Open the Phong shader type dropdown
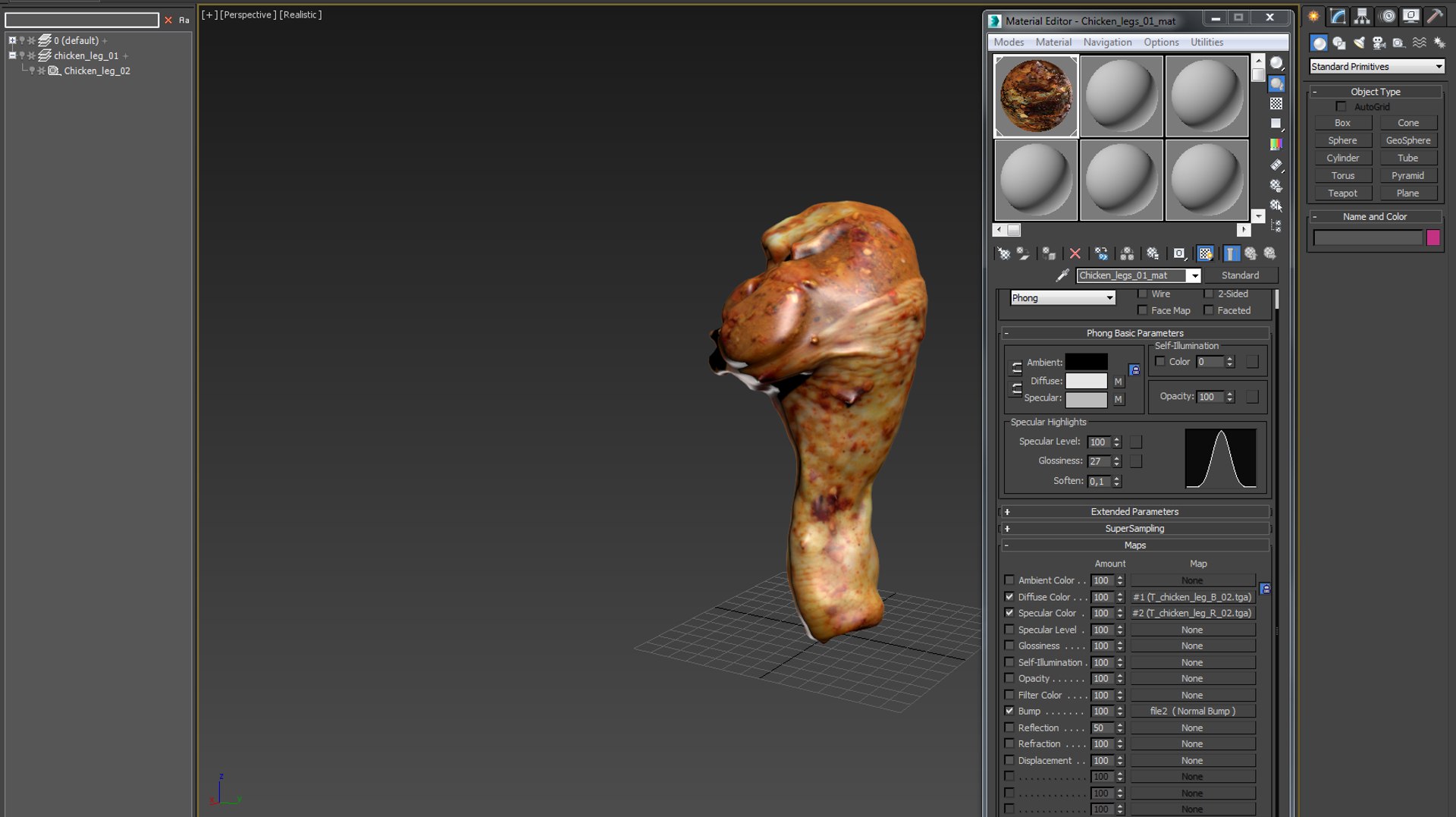Screen dimensions: 1456x817 tap(1063, 298)
